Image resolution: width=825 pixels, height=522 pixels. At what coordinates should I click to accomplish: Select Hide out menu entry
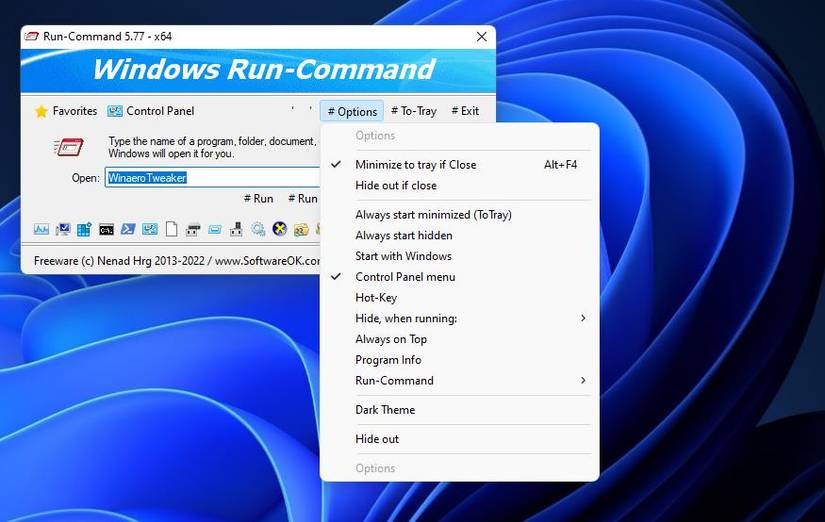[459, 439]
